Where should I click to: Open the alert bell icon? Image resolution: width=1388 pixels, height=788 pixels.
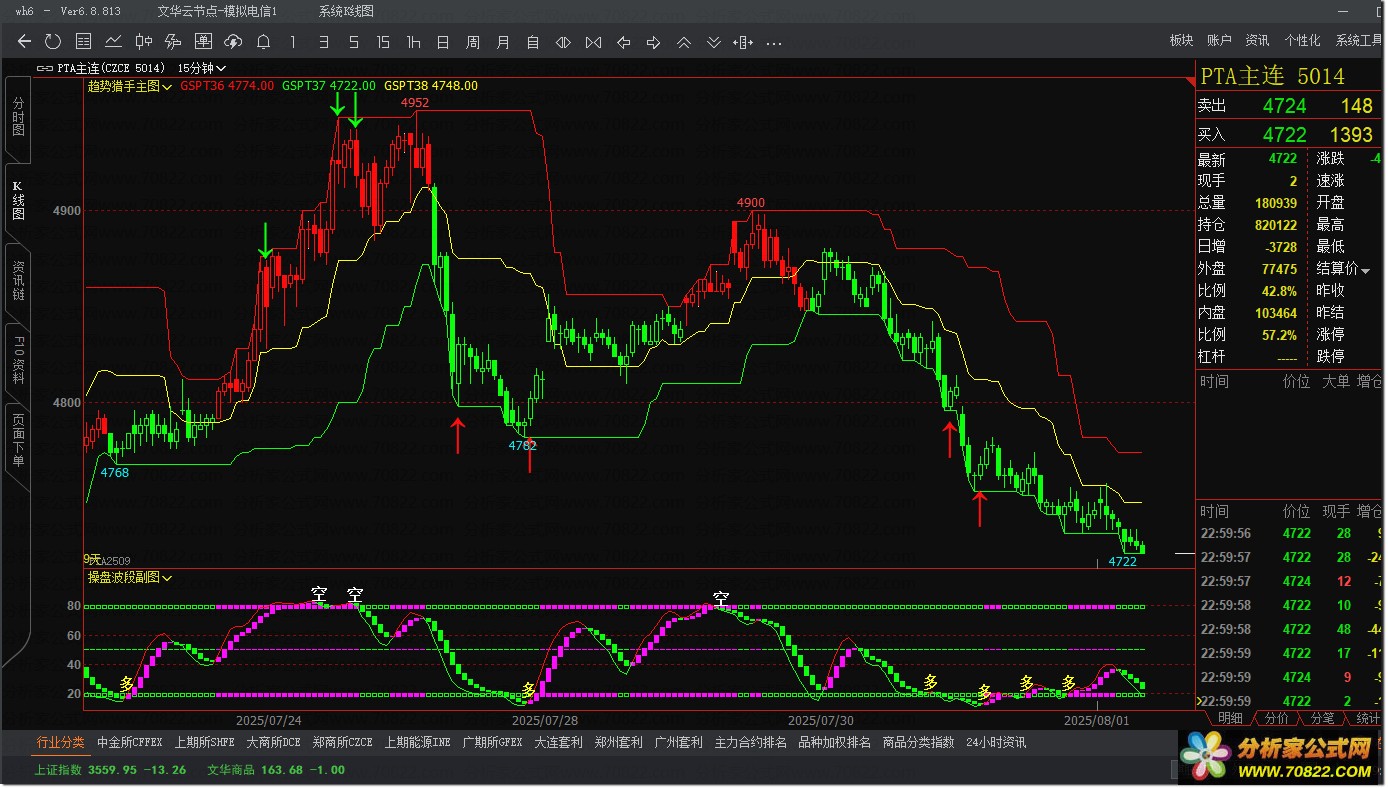pos(263,41)
